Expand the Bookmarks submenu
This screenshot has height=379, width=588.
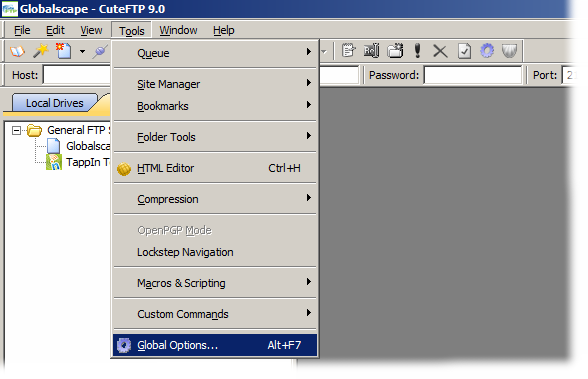coord(215,106)
